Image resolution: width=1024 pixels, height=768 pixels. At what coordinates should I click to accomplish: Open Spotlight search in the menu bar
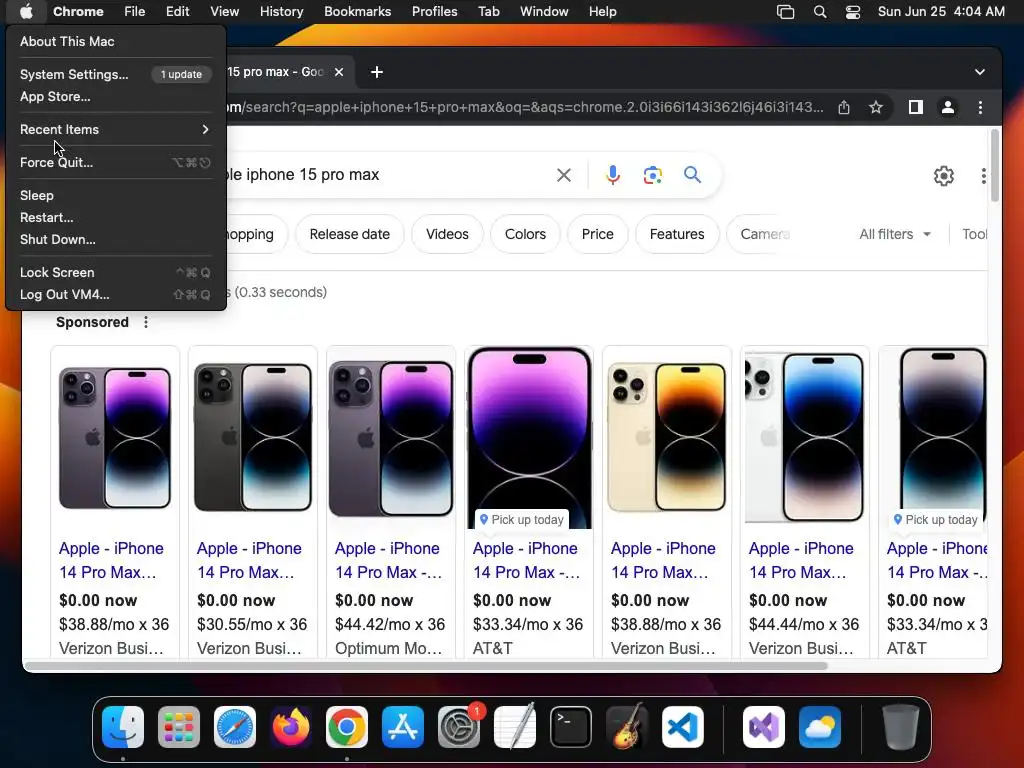820,12
